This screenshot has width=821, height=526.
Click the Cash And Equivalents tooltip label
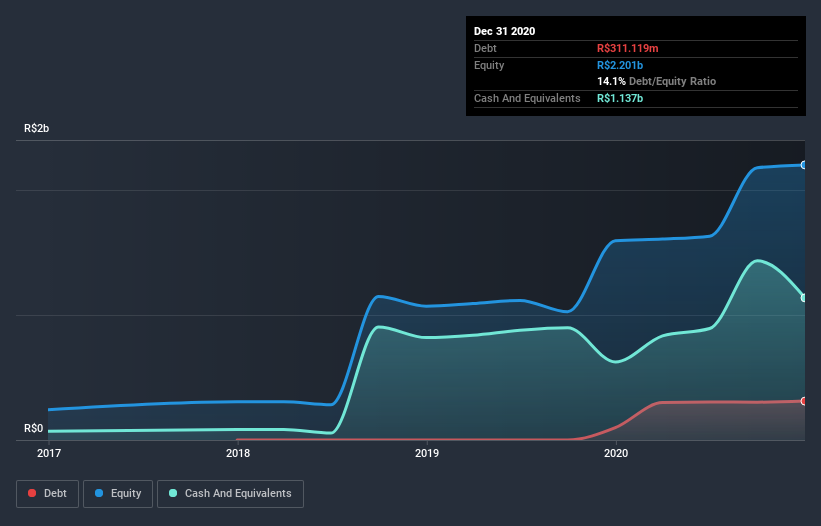tap(527, 98)
